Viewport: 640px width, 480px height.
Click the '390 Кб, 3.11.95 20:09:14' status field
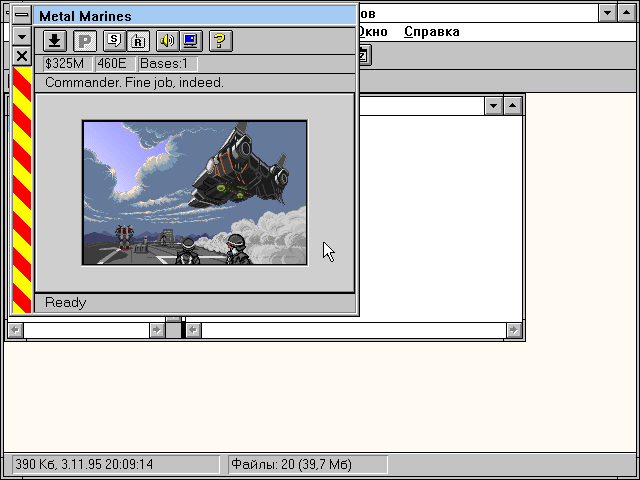tap(116, 464)
